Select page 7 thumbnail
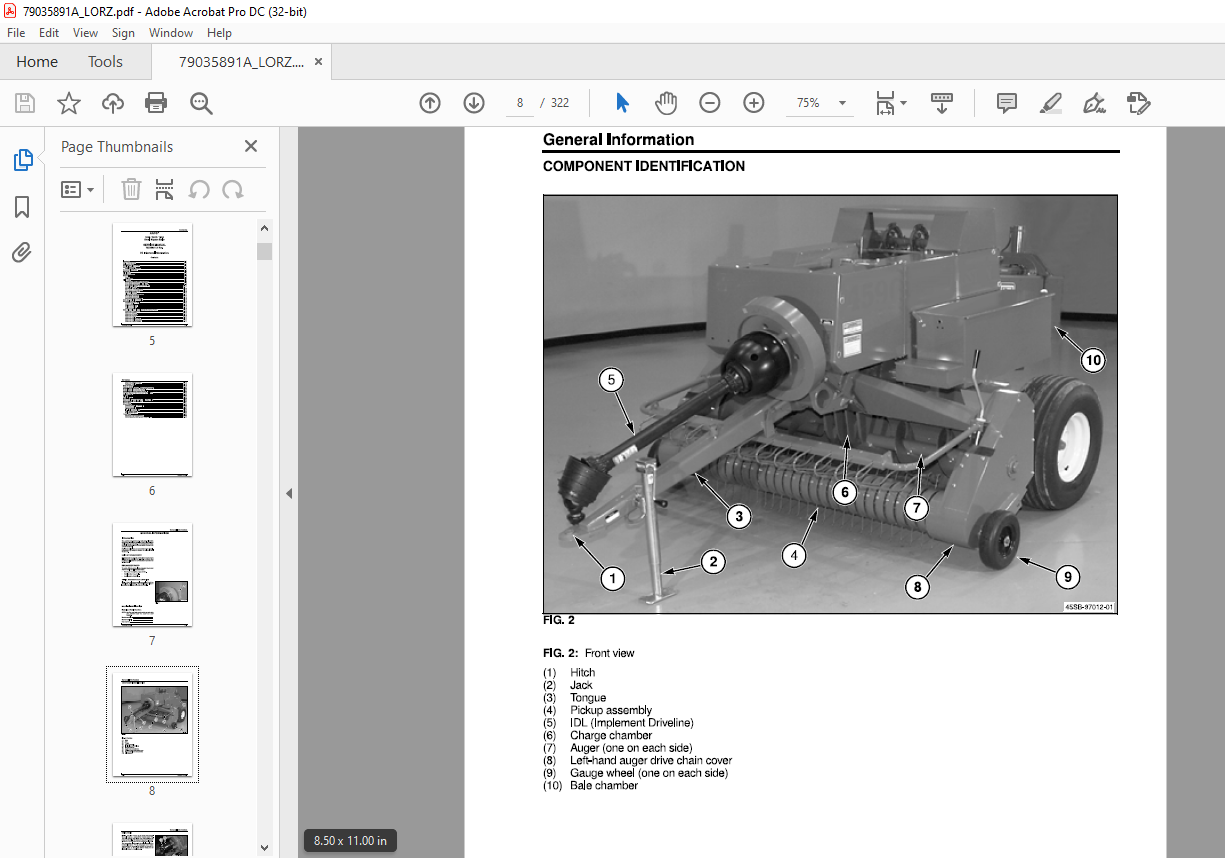The height and width of the screenshot is (858, 1225). point(152,575)
